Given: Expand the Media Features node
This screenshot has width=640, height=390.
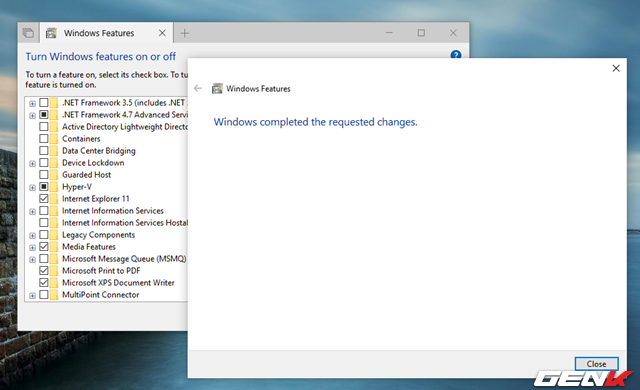Looking at the screenshot, I should pos(32,248).
